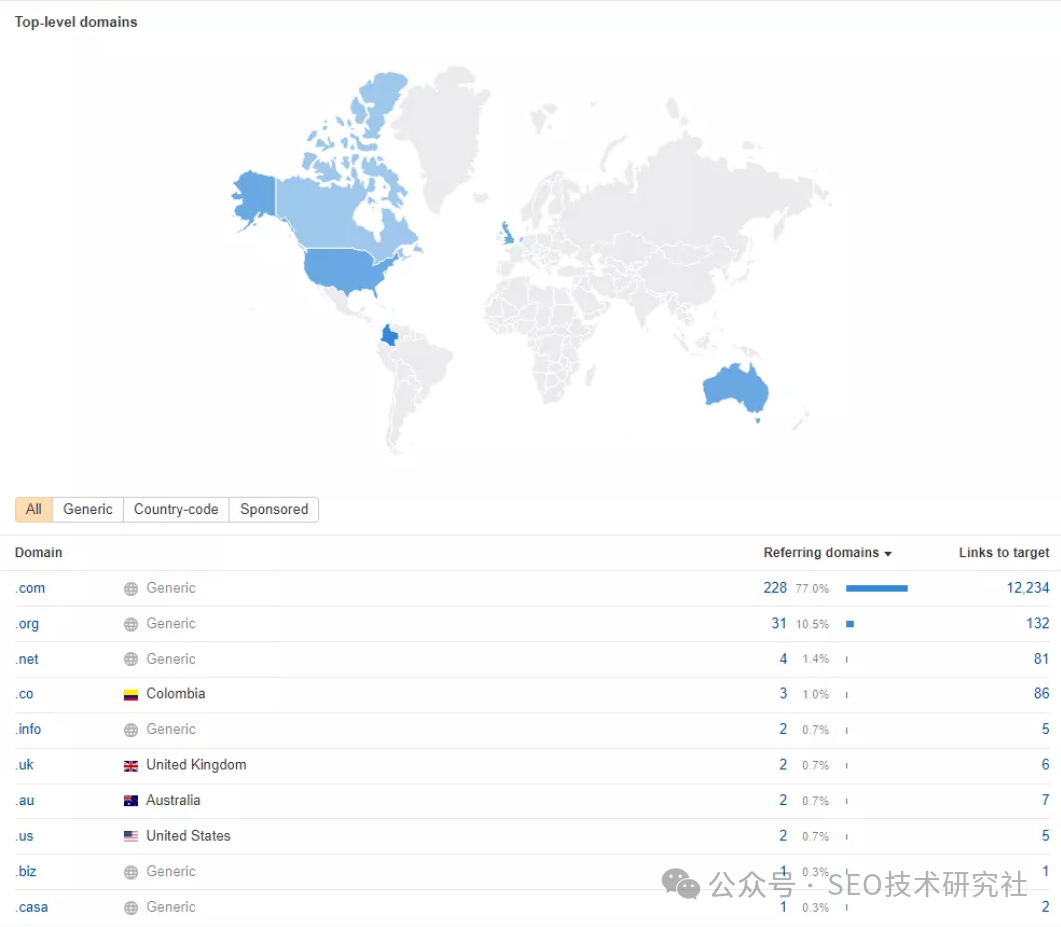Click the 81 links value for .net
This screenshot has width=1061, height=927.
[x=1041, y=659]
